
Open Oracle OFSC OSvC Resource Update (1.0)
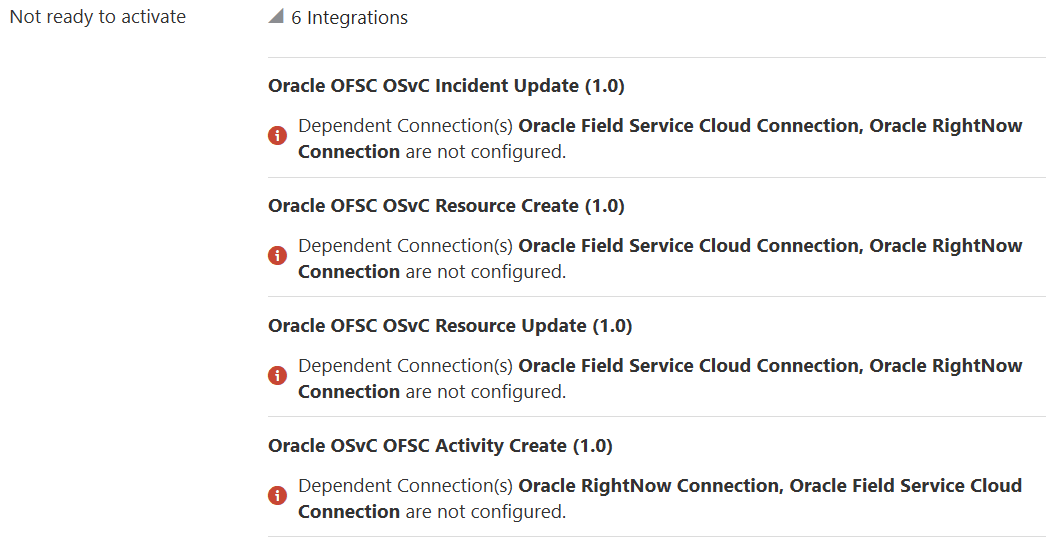pos(450,326)
